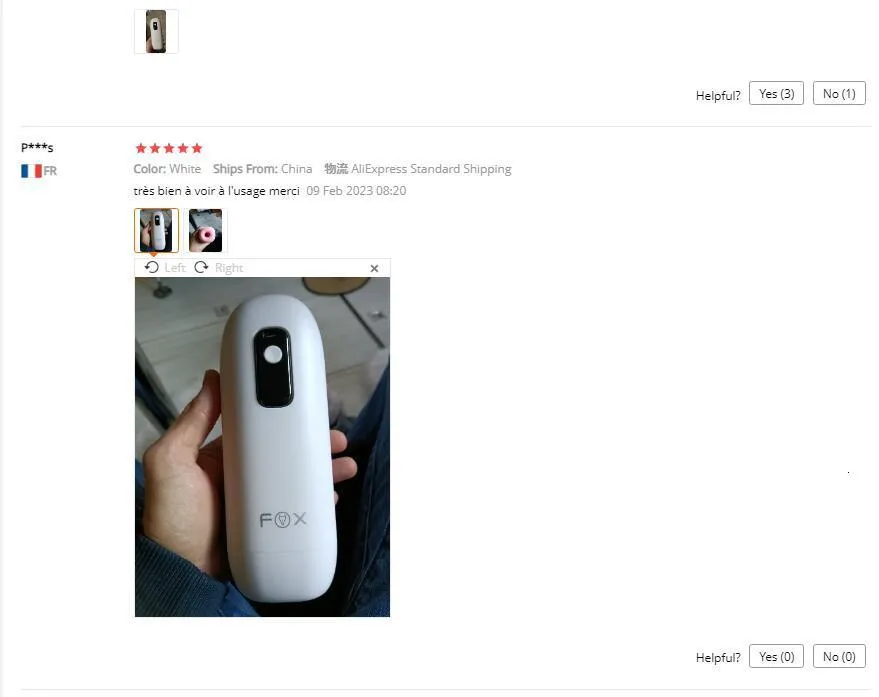Click Yes (3) helpful button
Viewport: 879px width, 697px height.
(x=776, y=94)
